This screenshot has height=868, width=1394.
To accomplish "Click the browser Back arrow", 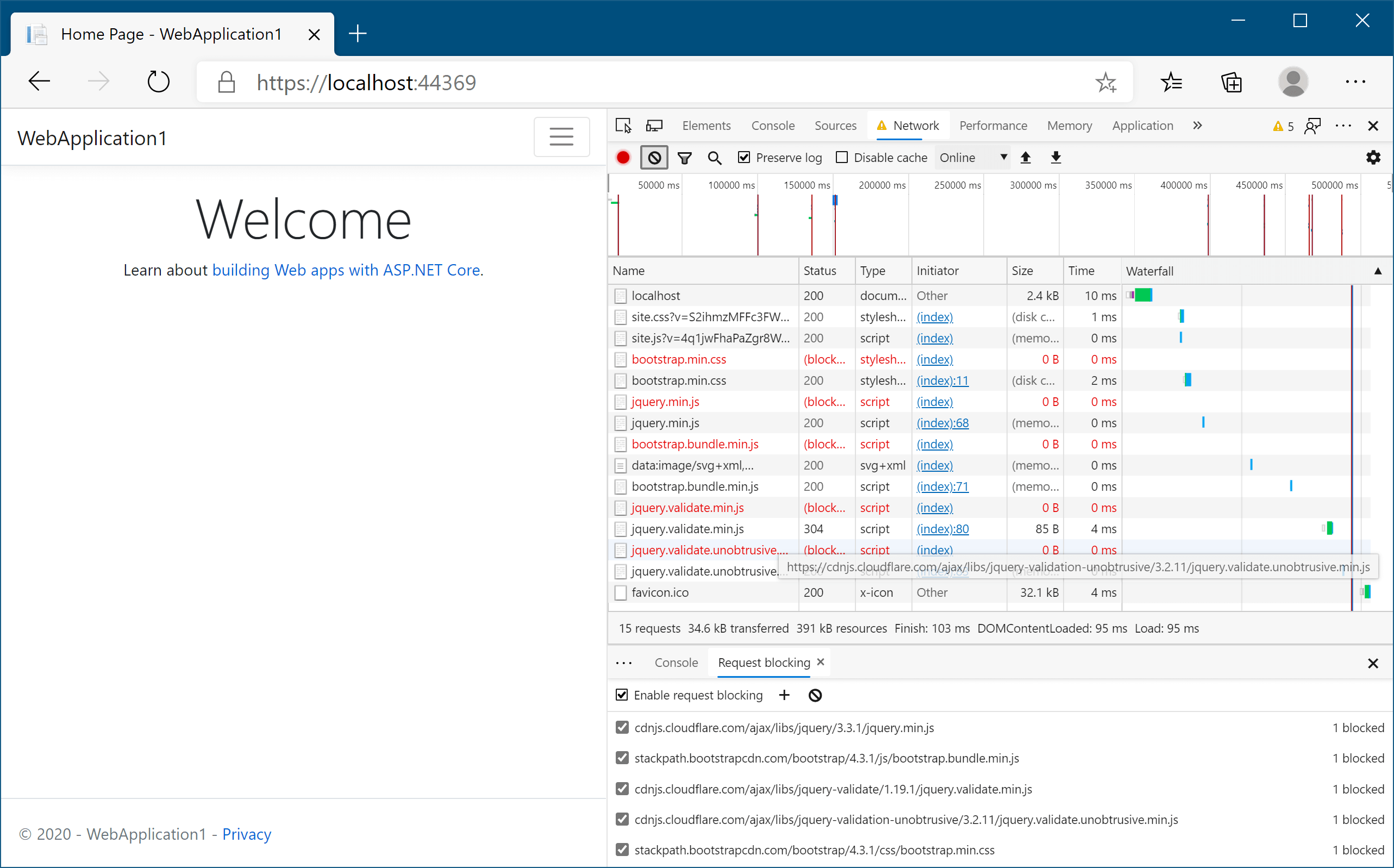I will (39, 82).
